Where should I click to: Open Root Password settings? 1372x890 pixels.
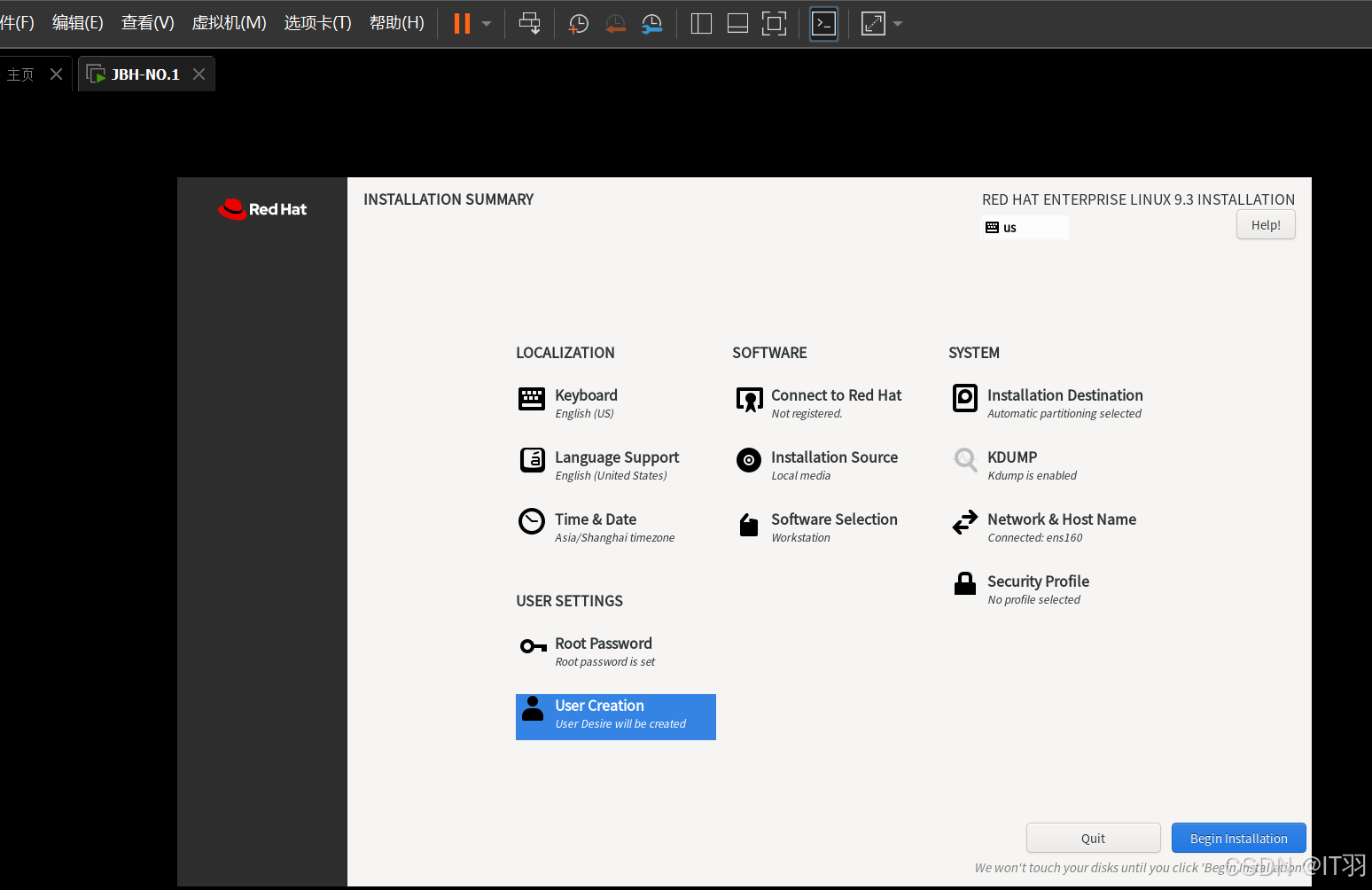pyautogui.click(x=603, y=644)
